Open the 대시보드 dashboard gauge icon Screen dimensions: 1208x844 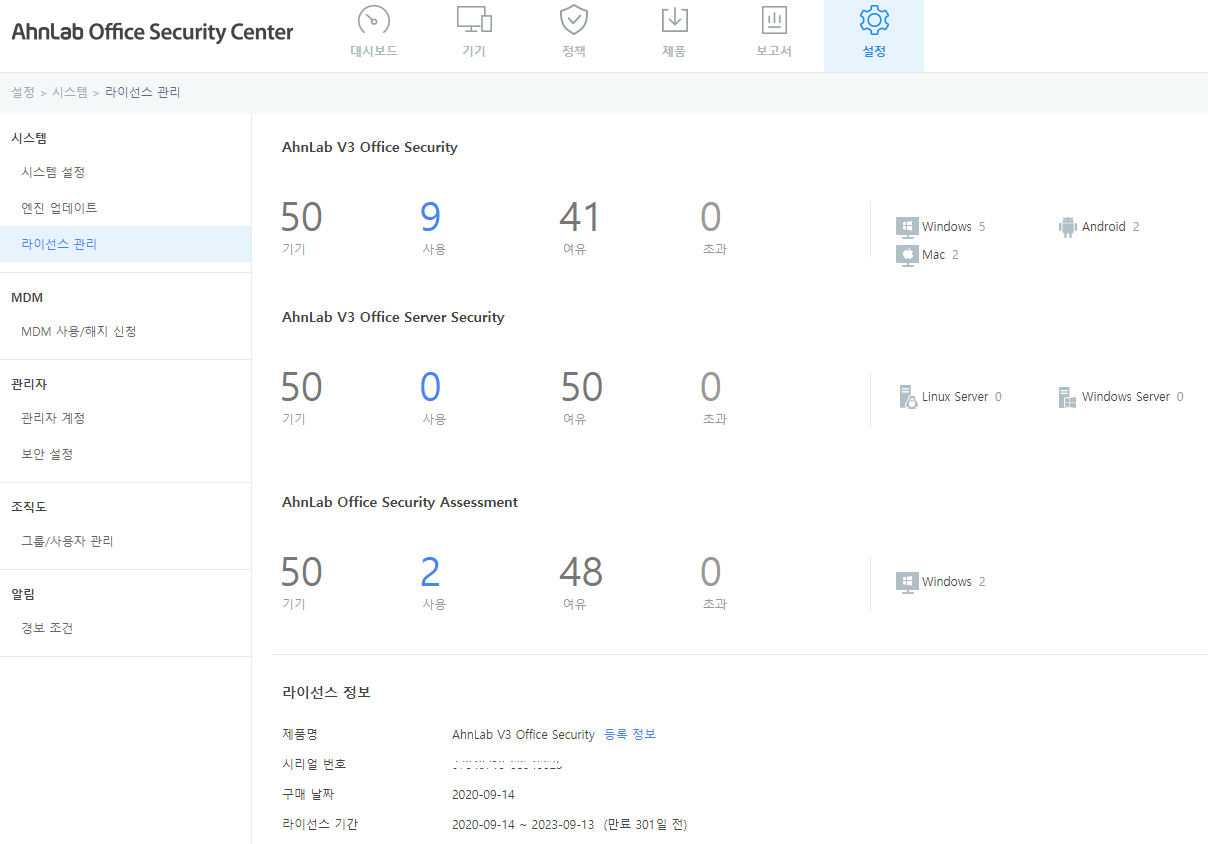pyautogui.click(x=374, y=20)
